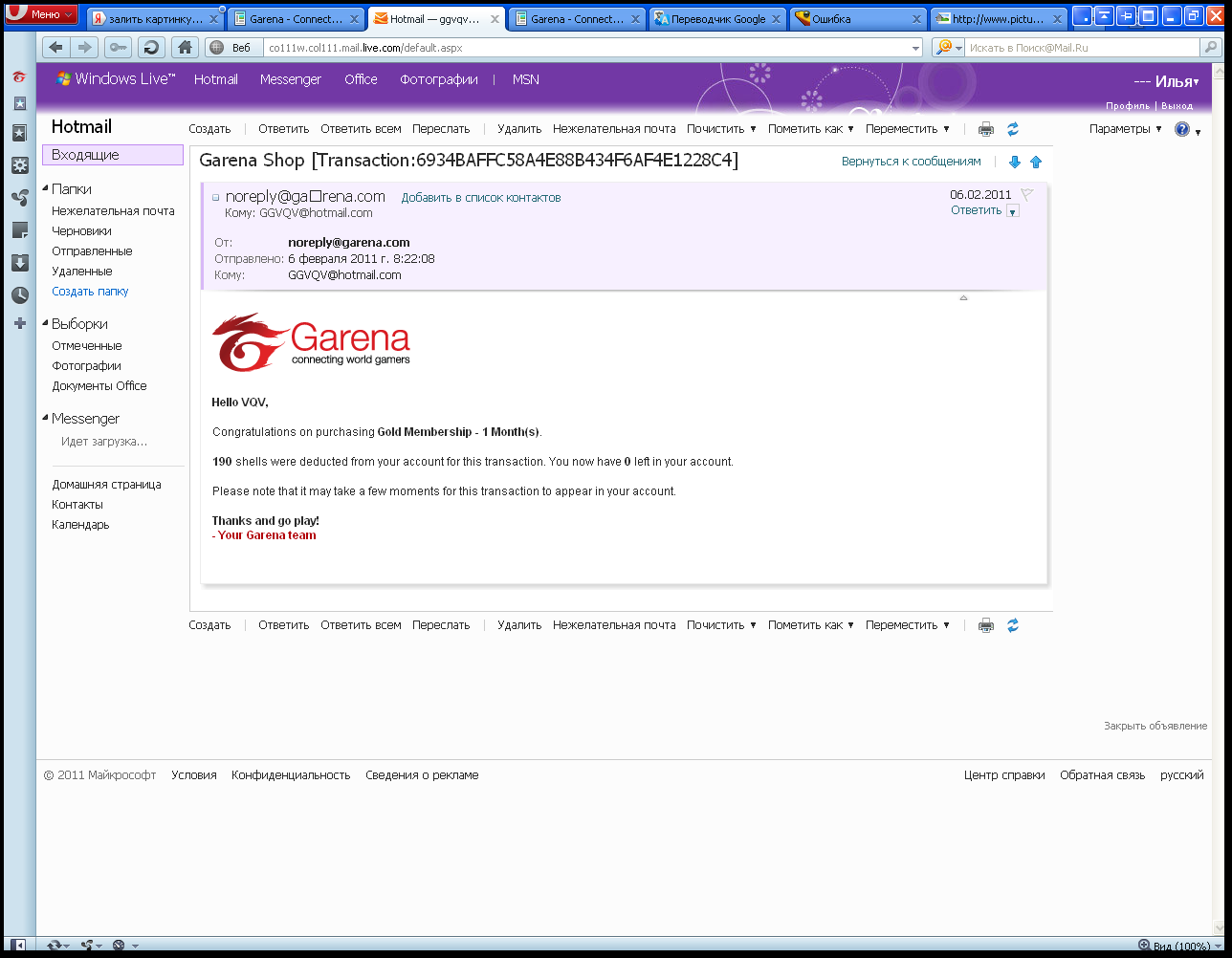The width and height of the screenshot is (1232, 958).
Task: Open the Notes panel in Opera sidebar
Action: (19, 230)
